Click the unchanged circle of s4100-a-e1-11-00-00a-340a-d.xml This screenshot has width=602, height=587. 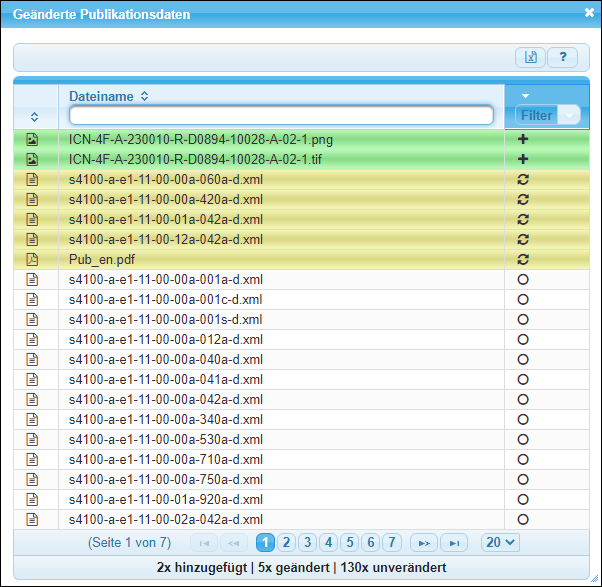point(523,419)
